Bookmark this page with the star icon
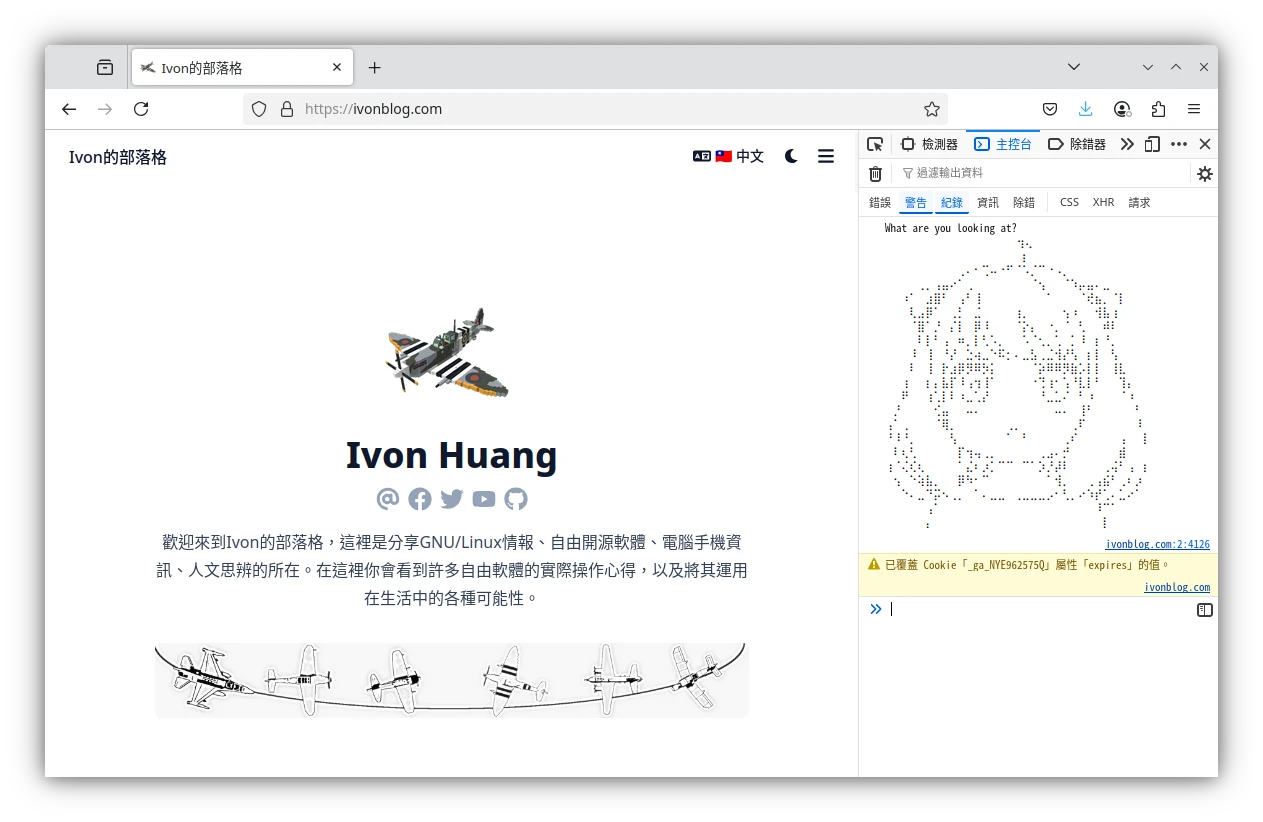This screenshot has width=1263, height=822. click(x=932, y=109)
